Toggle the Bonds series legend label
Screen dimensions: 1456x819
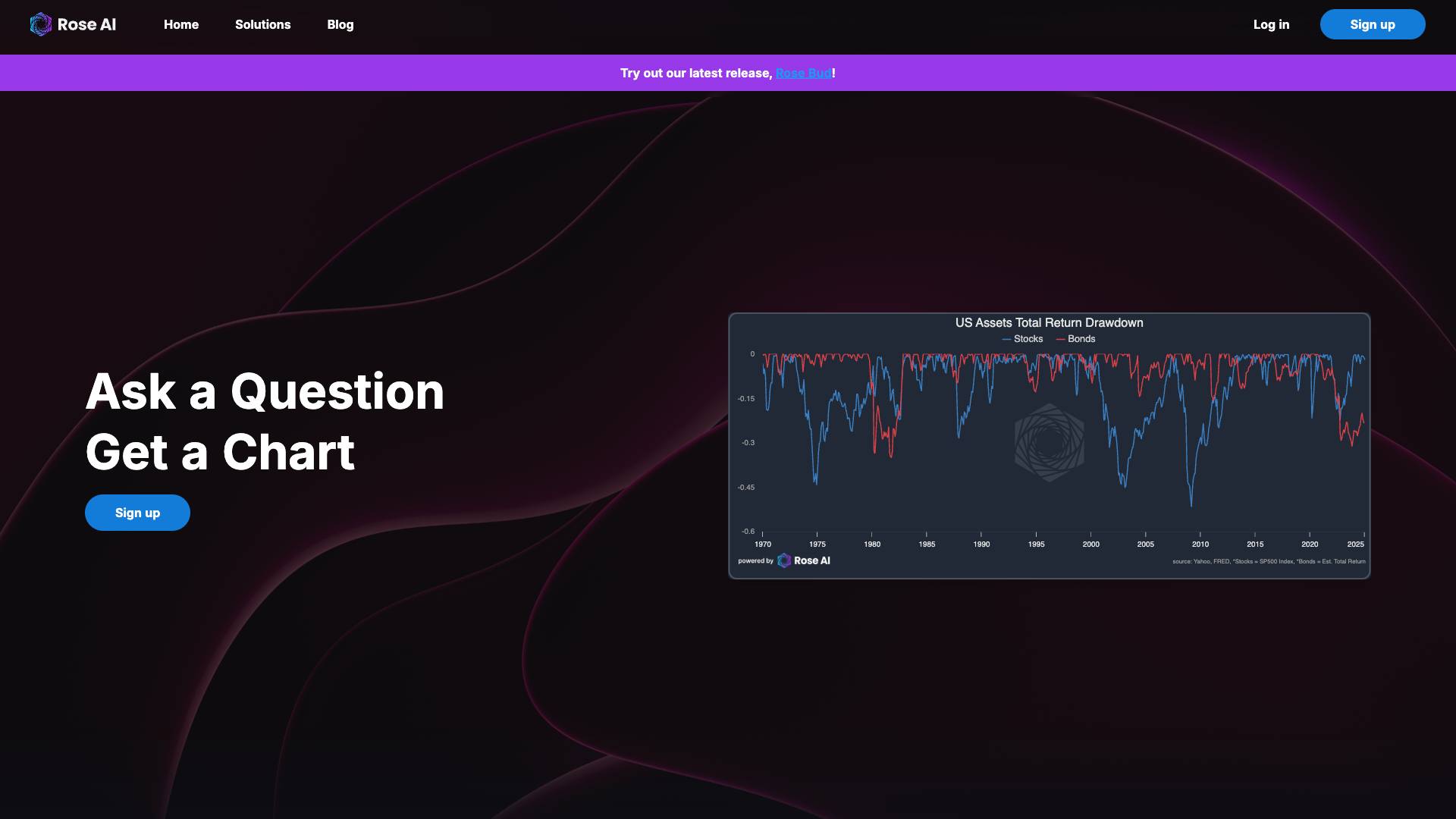(x=1081, y=339)
